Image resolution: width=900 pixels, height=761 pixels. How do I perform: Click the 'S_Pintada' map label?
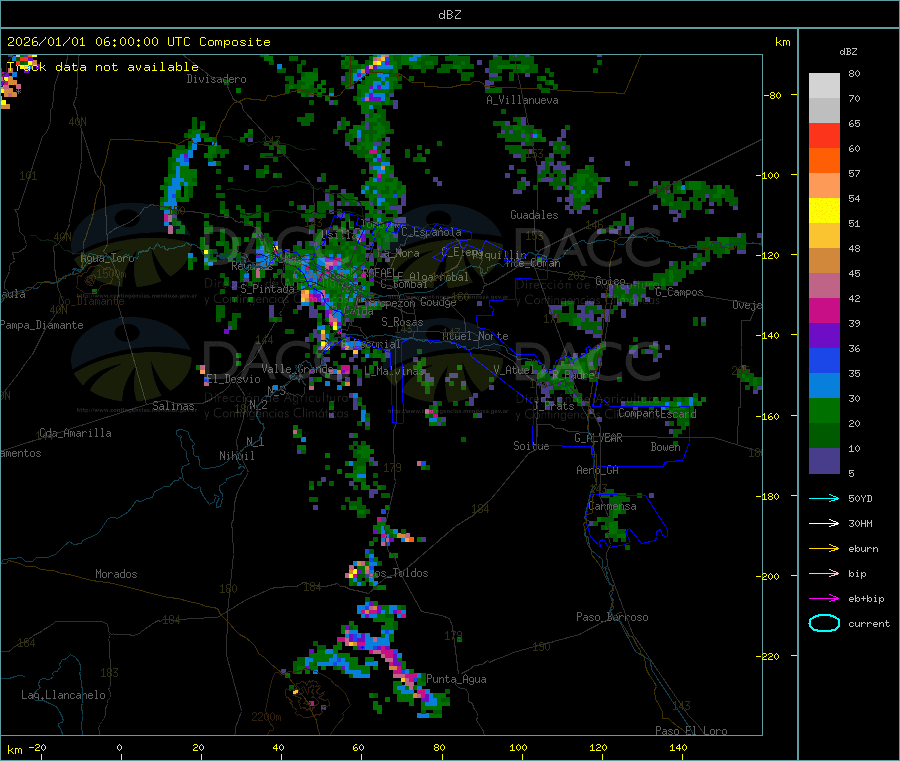[267, 289]
